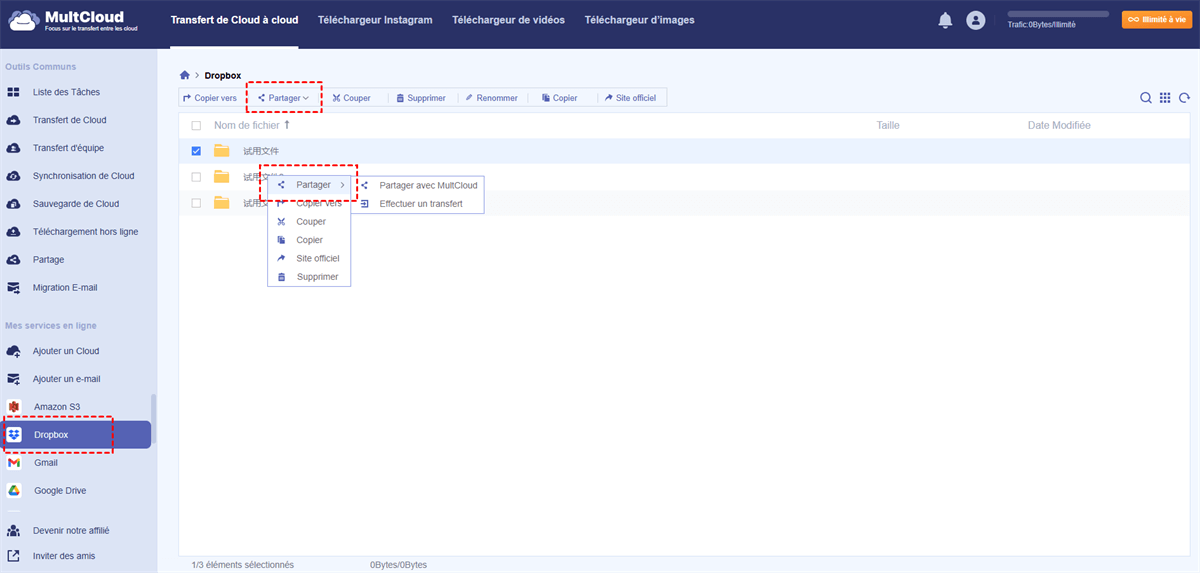Image resolution: width=1200 pixels, height=573 pixels.
Task: Click the refresh icon
Action: (1184, 98)
